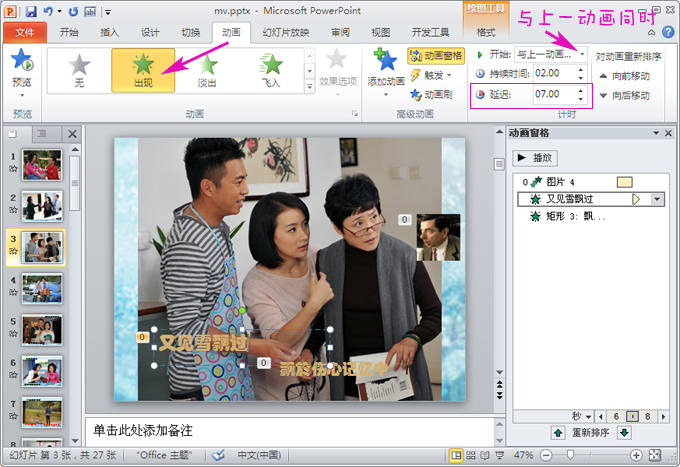Click 向后移动 Move Later
The height and width of the screenshot is (467, 680).
point(624,95)
